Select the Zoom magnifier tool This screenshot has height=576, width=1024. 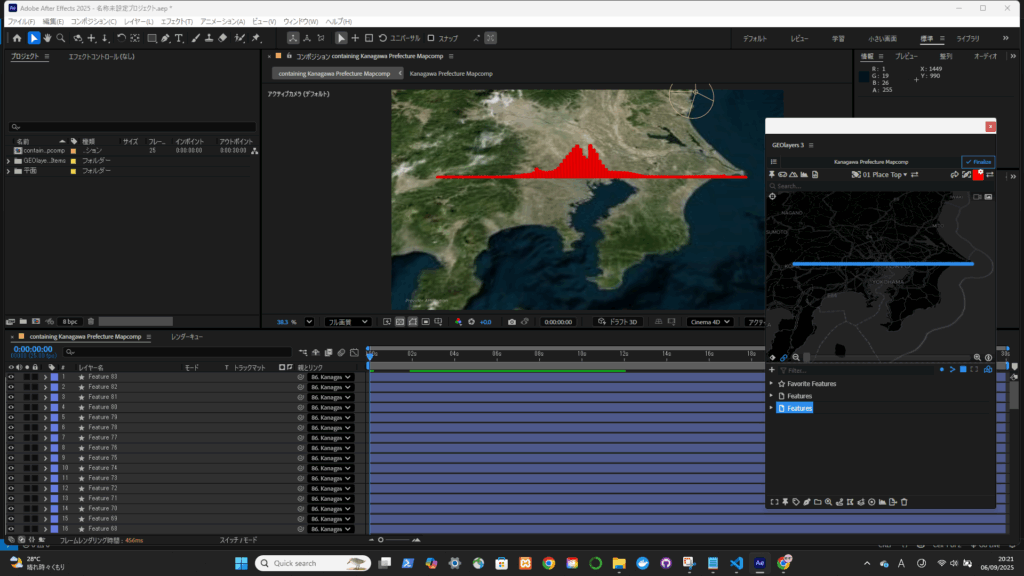[62, 38]
